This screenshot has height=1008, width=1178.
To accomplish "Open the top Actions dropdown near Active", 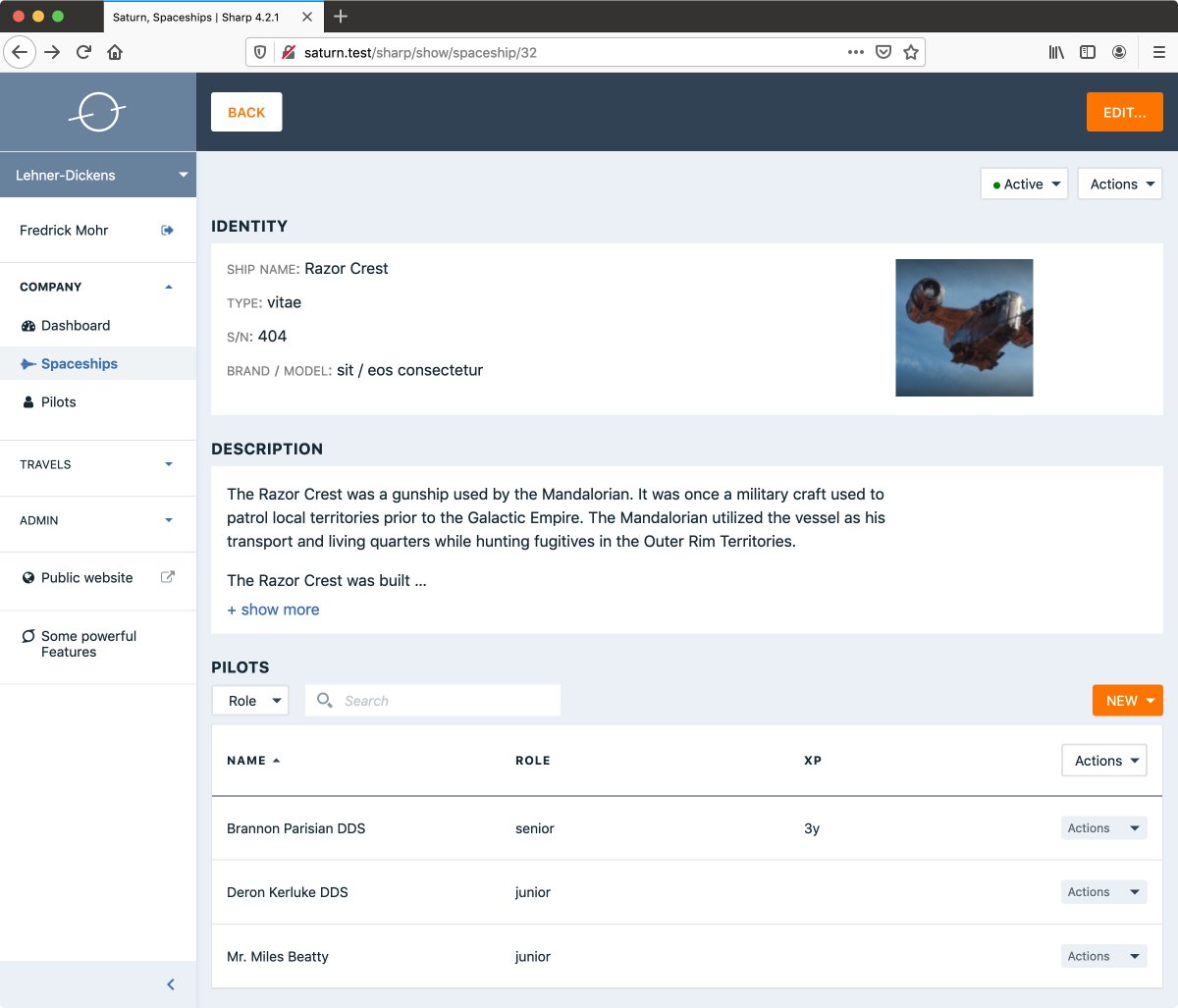I will tap(1120, 184).
